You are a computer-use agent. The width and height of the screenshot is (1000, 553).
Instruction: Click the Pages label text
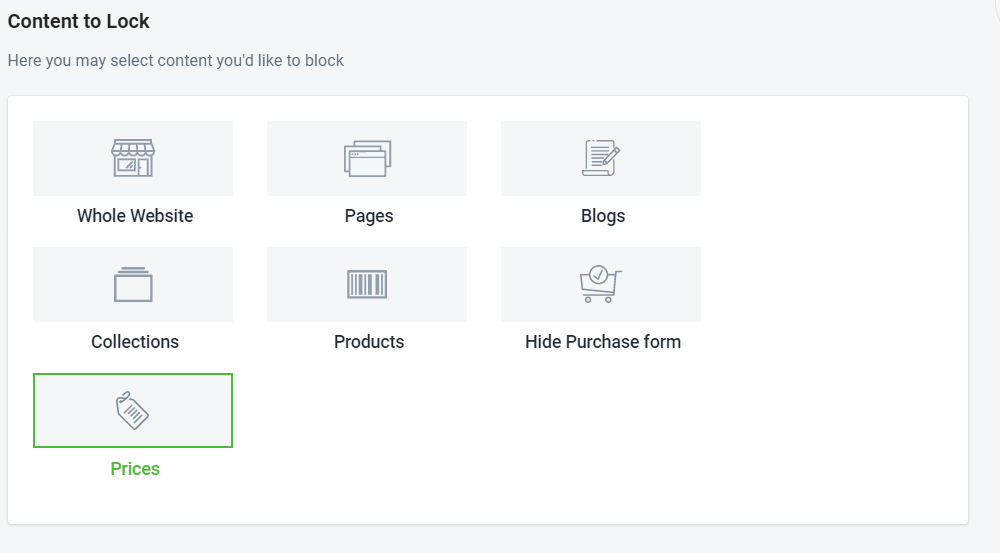pyautogui.click(x=369, y=216)
